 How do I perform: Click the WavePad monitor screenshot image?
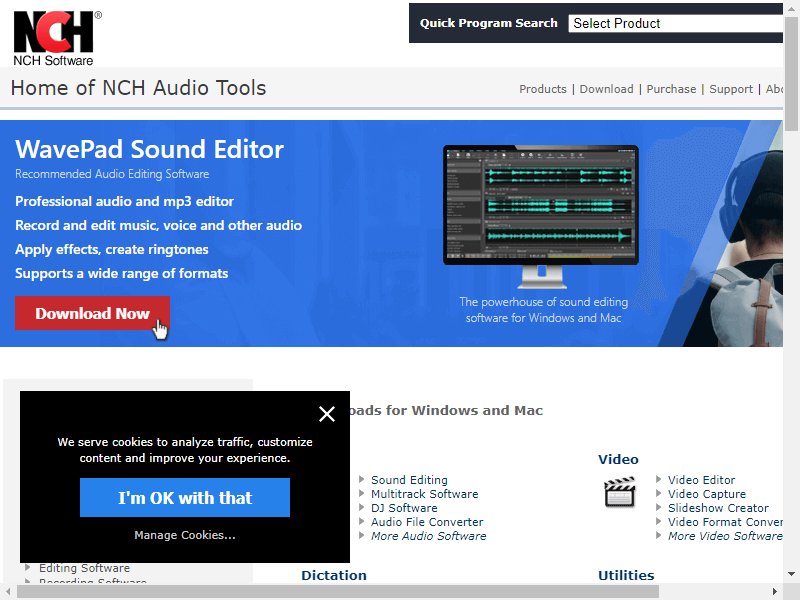[541, 216]
